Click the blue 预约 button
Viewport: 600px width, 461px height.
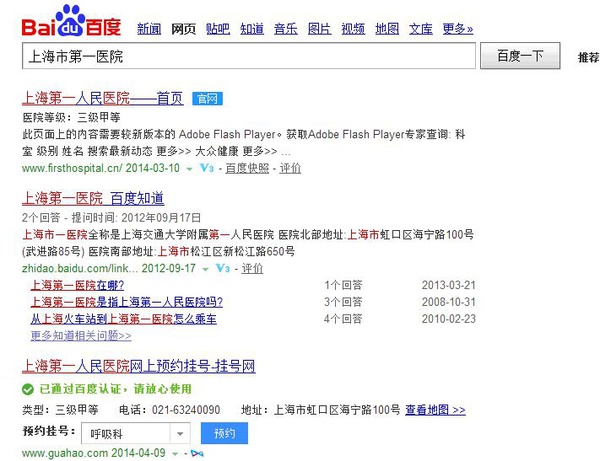pyautogui.click(x=224, y=433)
